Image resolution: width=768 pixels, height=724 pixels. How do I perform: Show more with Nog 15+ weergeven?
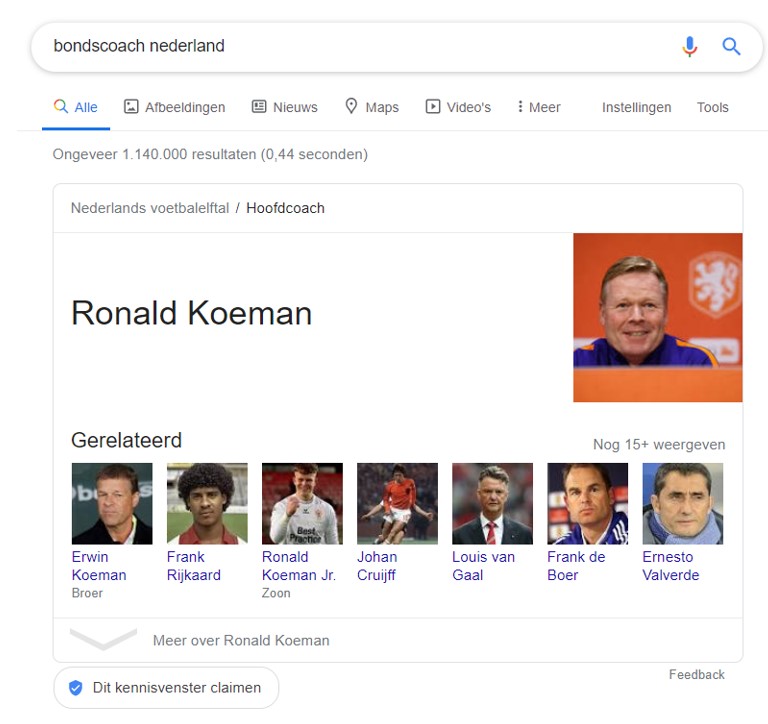tap(659, 445)
